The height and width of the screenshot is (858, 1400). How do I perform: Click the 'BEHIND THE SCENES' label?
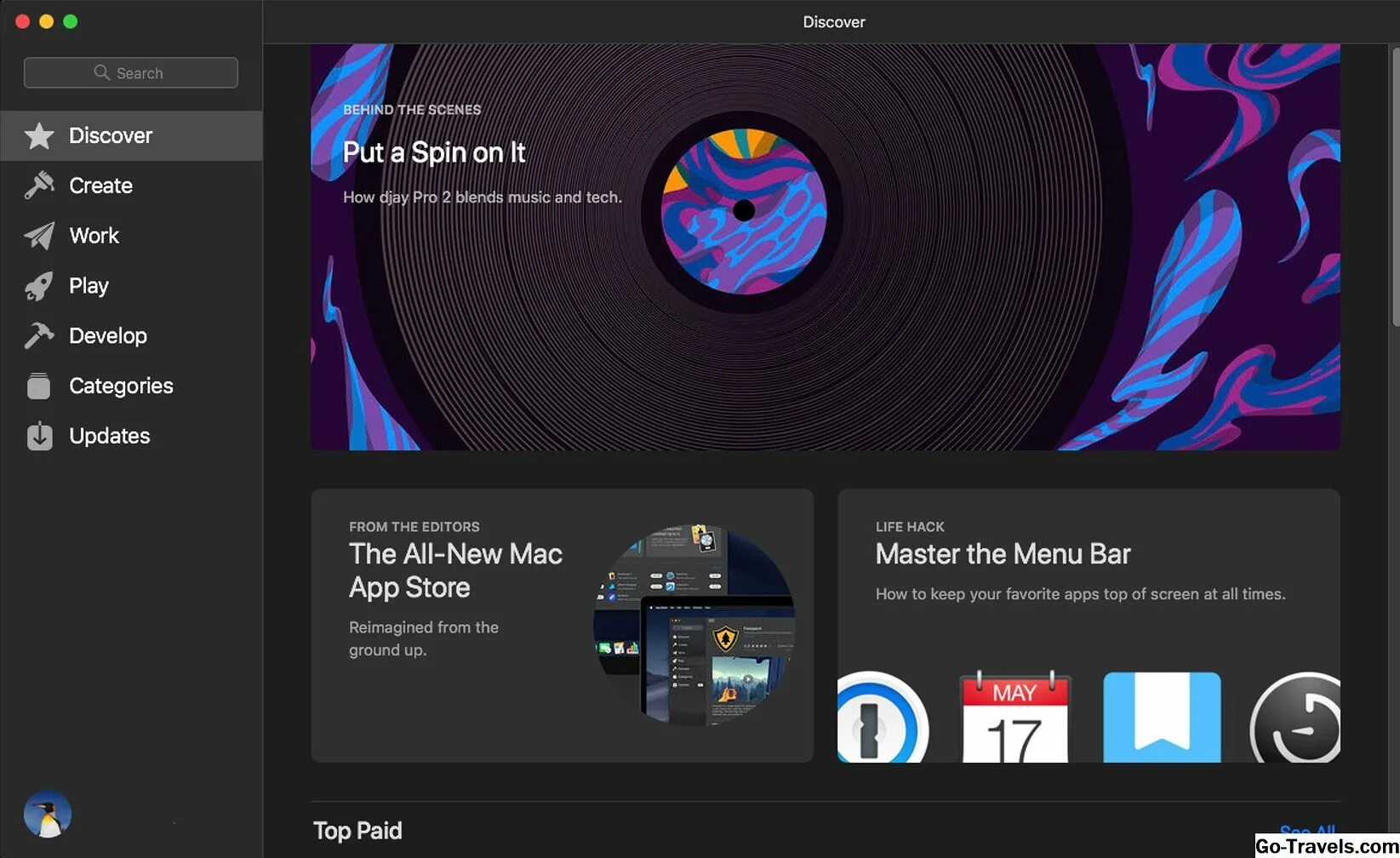[412, 110]
